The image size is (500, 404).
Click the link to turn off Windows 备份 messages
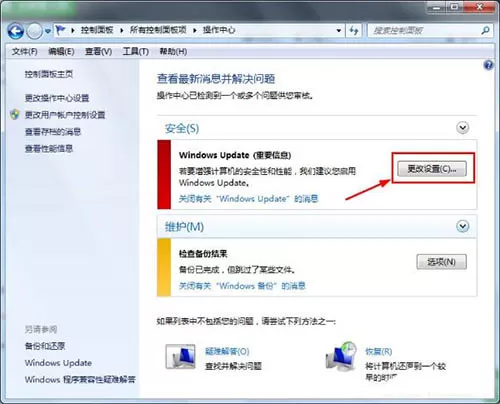click(242, 286)
